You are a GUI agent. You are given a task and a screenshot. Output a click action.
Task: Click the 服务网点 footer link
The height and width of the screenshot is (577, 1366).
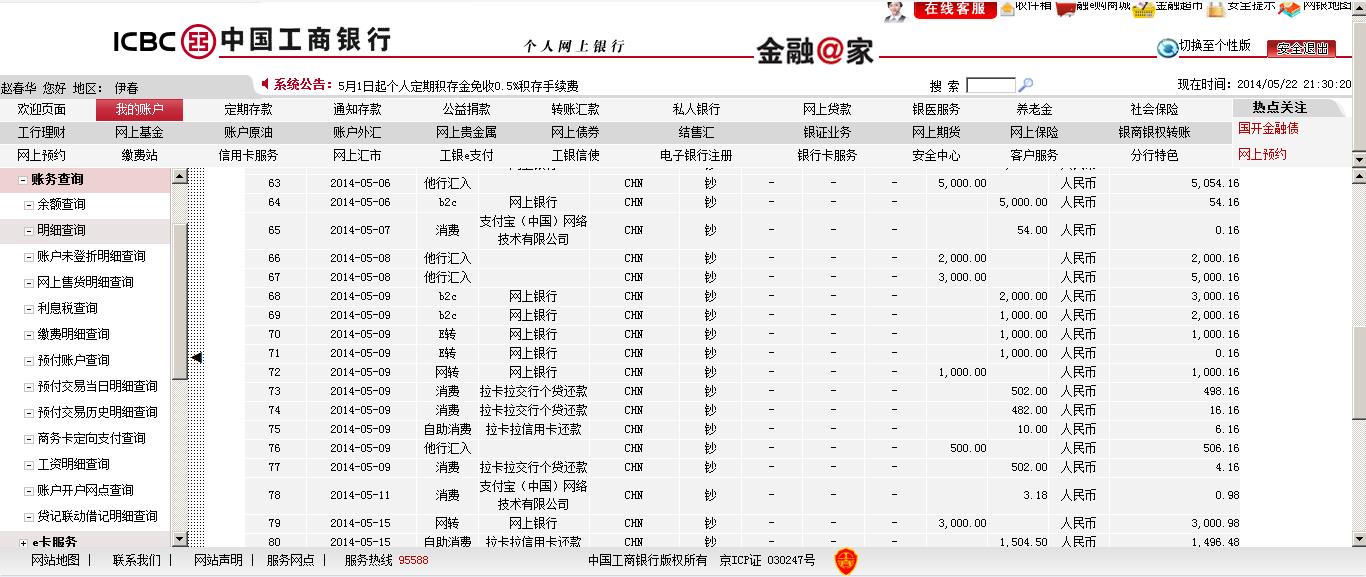click(290, 560)
